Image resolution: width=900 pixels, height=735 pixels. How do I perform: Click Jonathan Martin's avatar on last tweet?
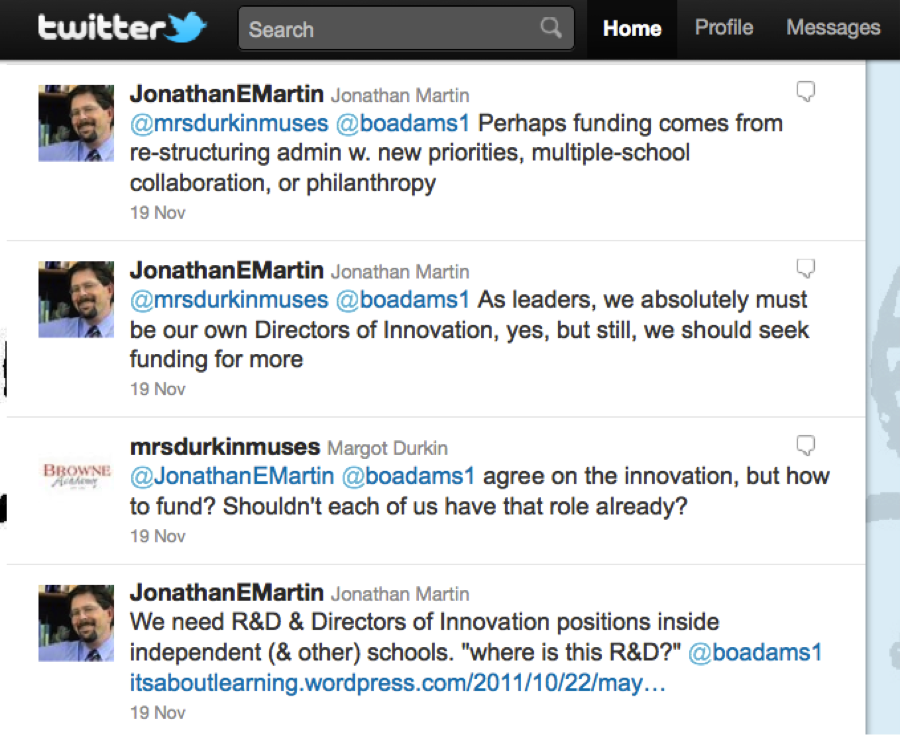coord(76,623)
